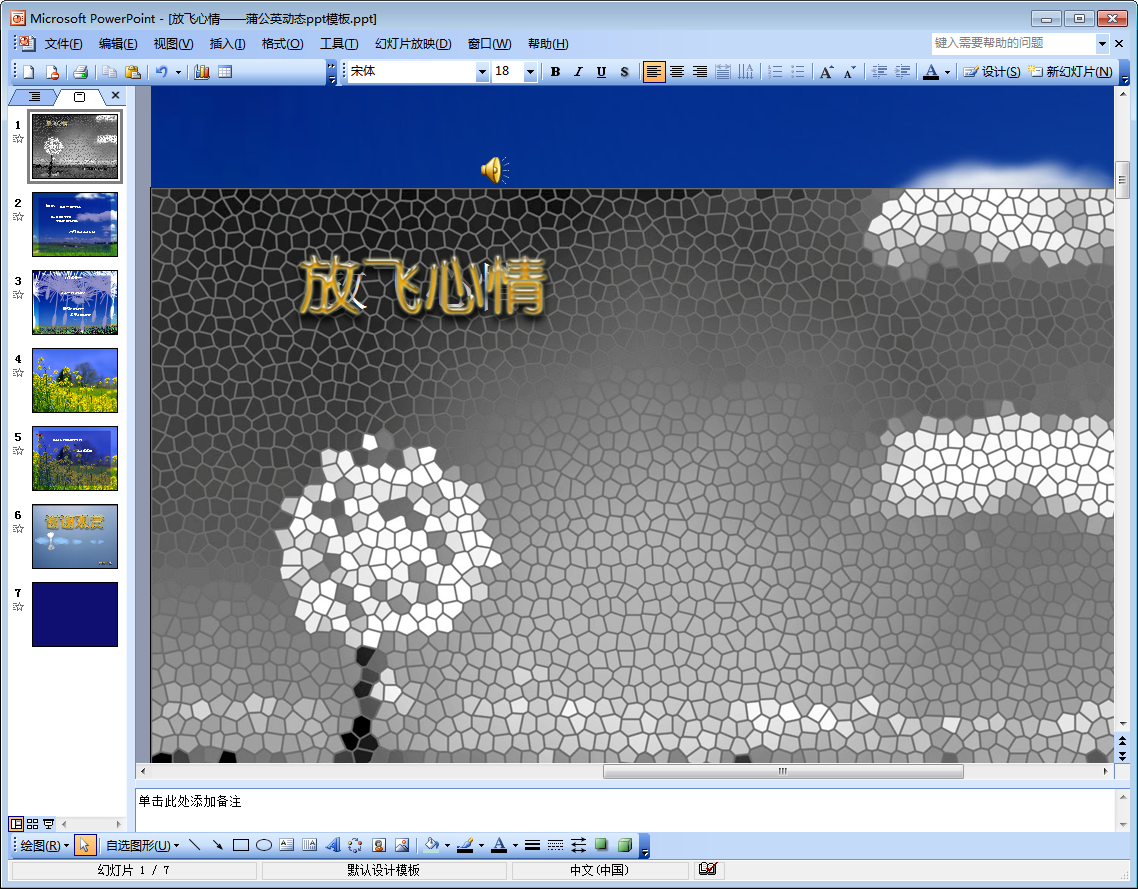This screenshot has width=1138, height=889.
Task: Decrease the font size
Action: [850, 72]
